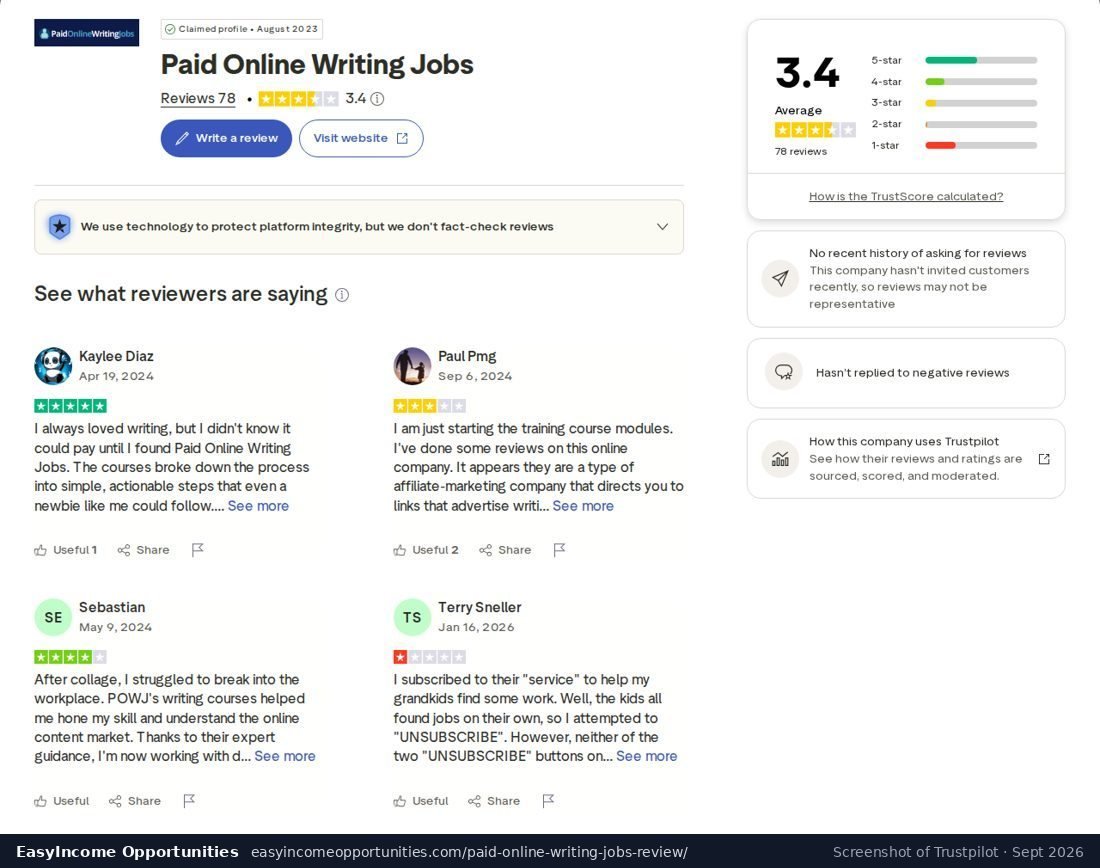The image size is (1100, 868).
Task: Share Sebastian's review
Action: point(135,801)
